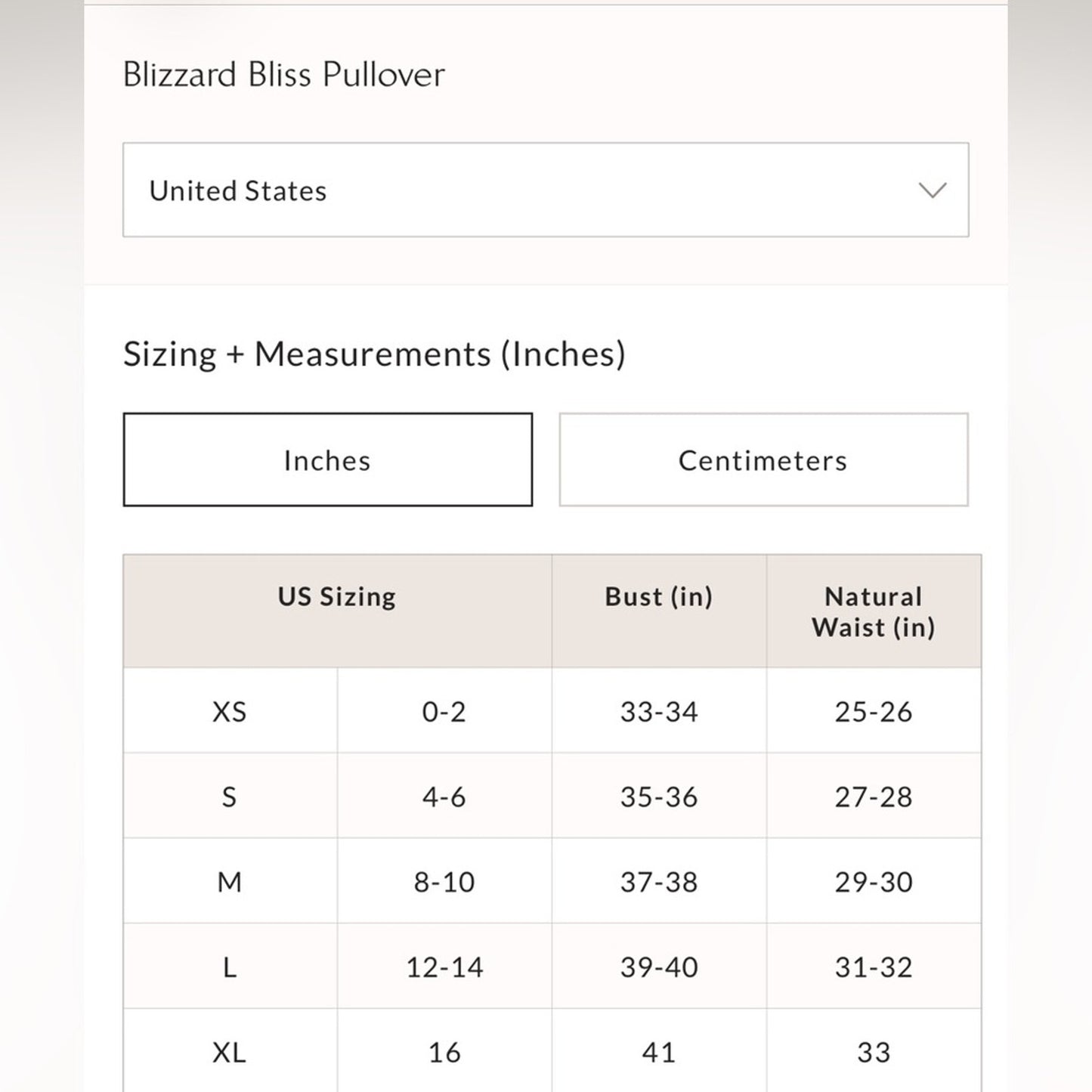Click the US Sizing column header
The width and height of the screenshot is (1092, 1092).
point(336,596)
